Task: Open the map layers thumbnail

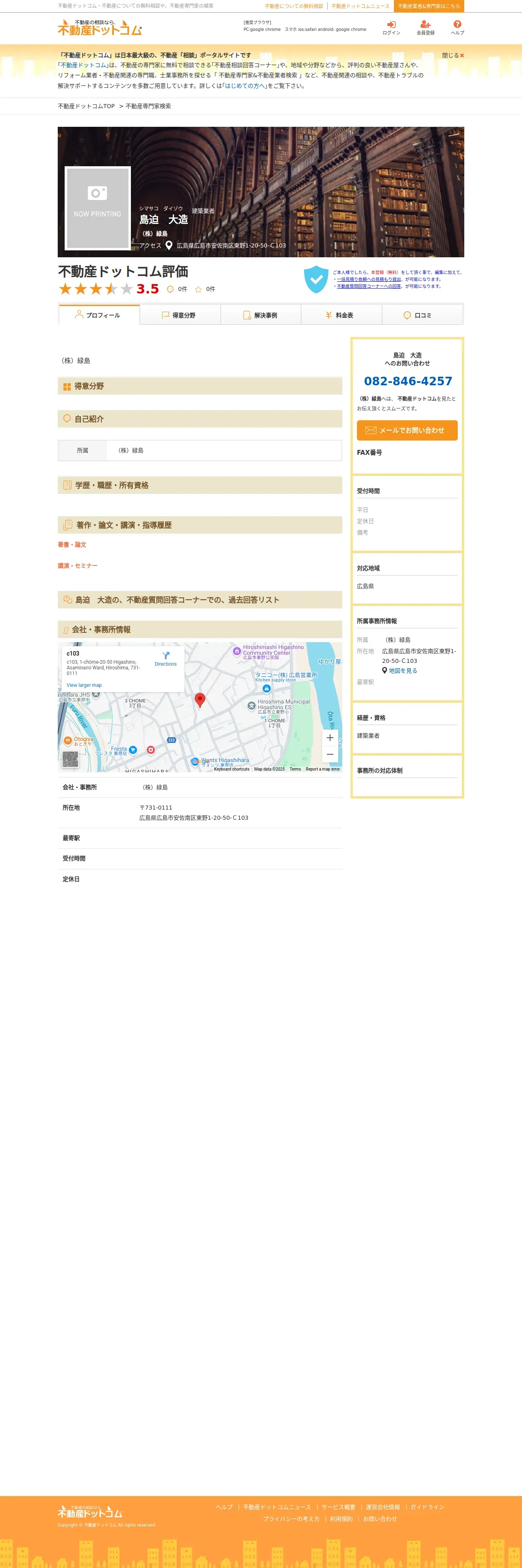Action: 70,758
